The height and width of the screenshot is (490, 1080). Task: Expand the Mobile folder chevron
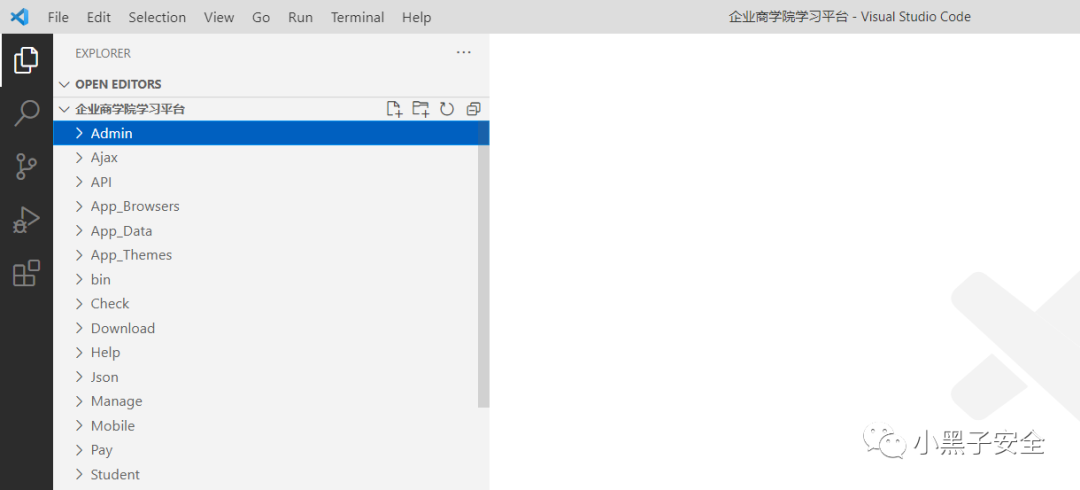point(79,425)
